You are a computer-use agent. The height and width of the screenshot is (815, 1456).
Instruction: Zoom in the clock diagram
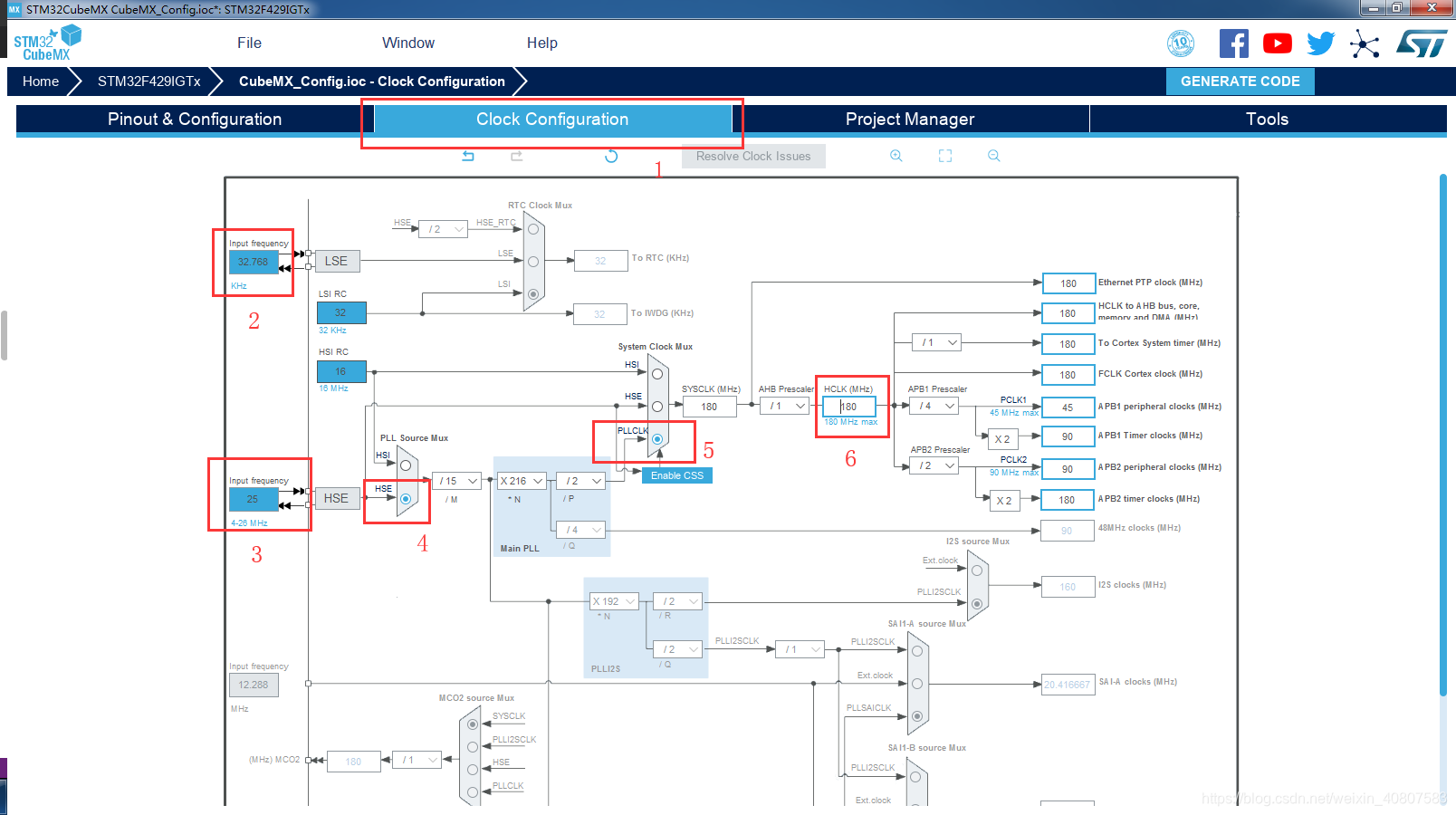896,156
